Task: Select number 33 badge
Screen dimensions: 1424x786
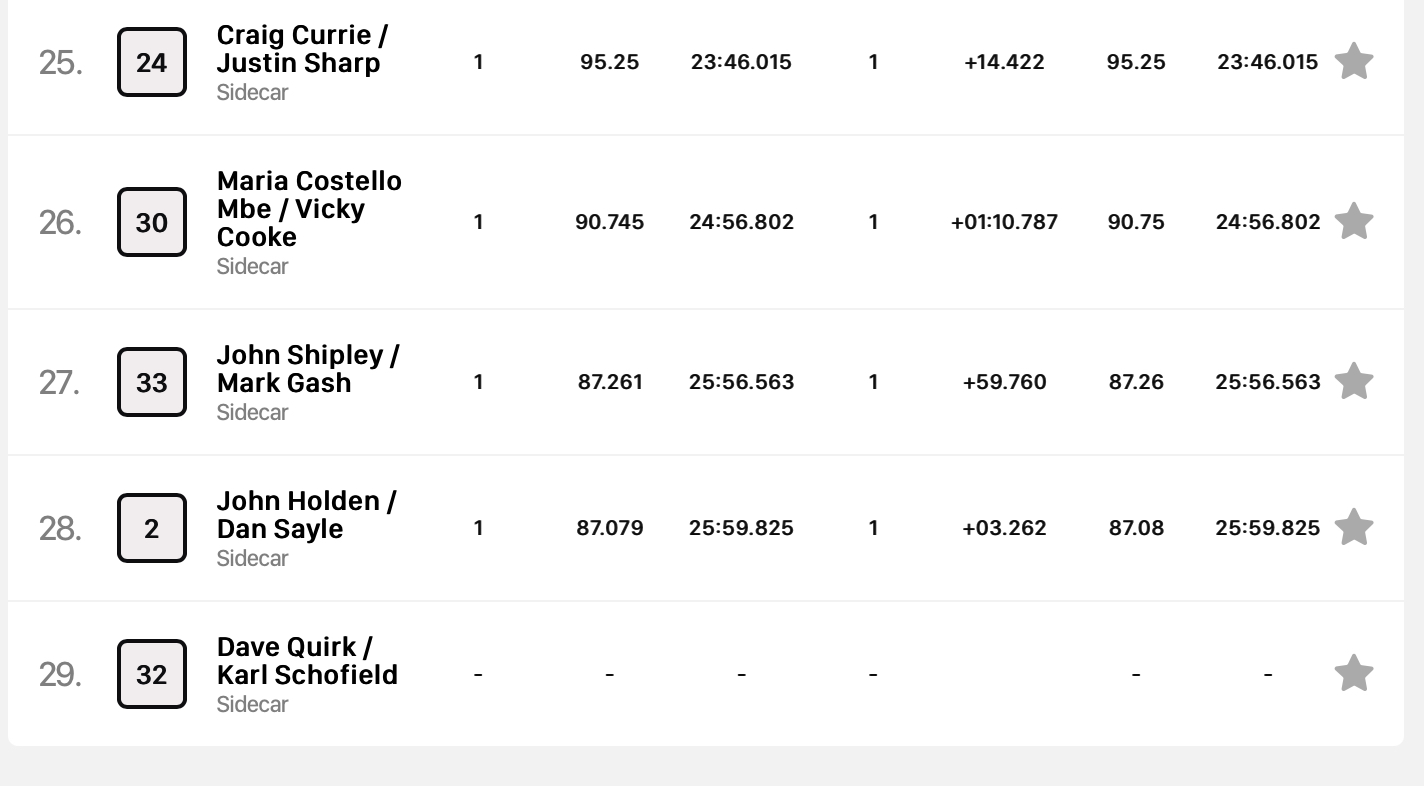Action: tap(152, 382)
